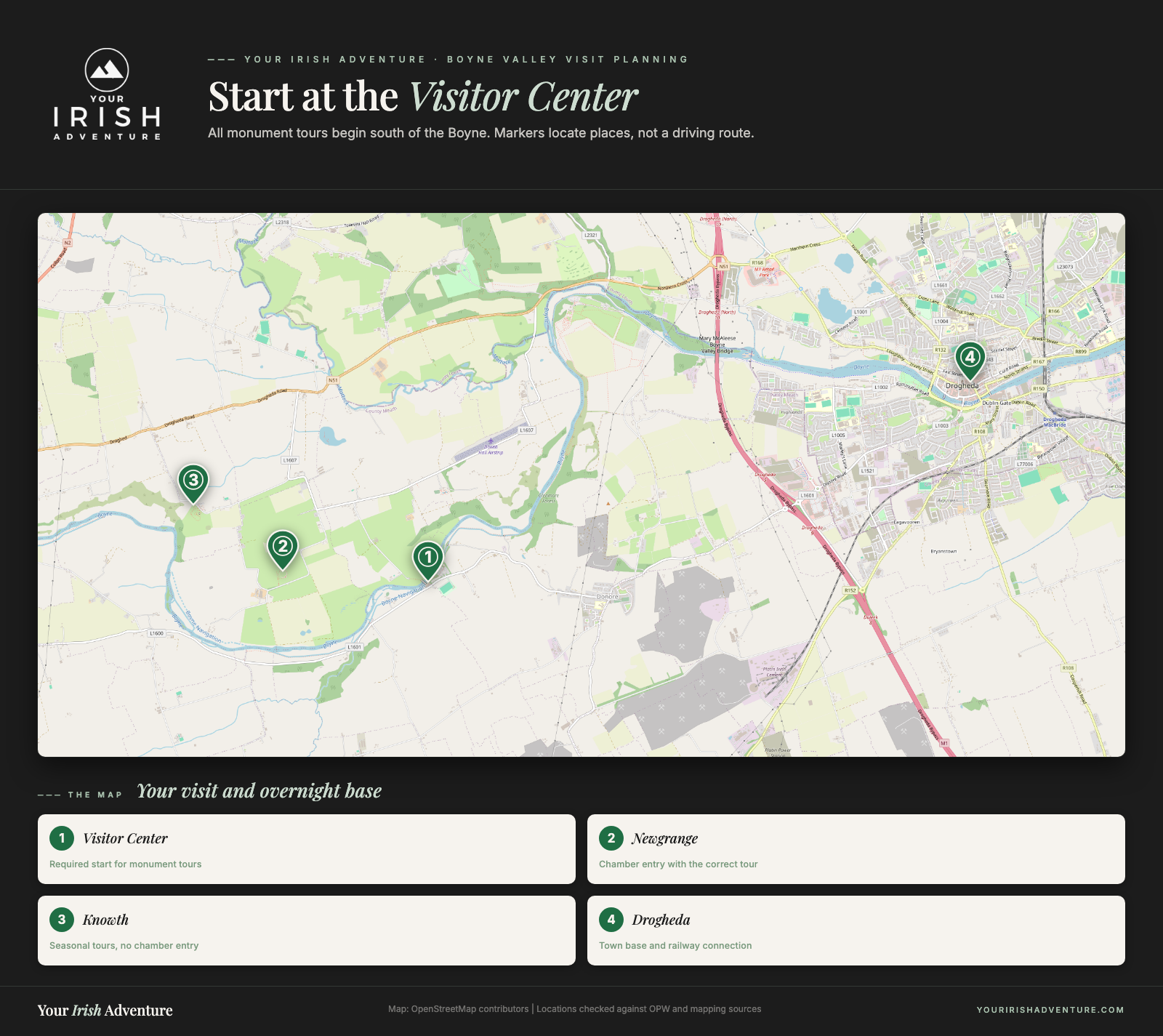Screen dimensions: 1163x1036
Task: Click the L2318 road shield on the map
Action: [x=282, y=222]
